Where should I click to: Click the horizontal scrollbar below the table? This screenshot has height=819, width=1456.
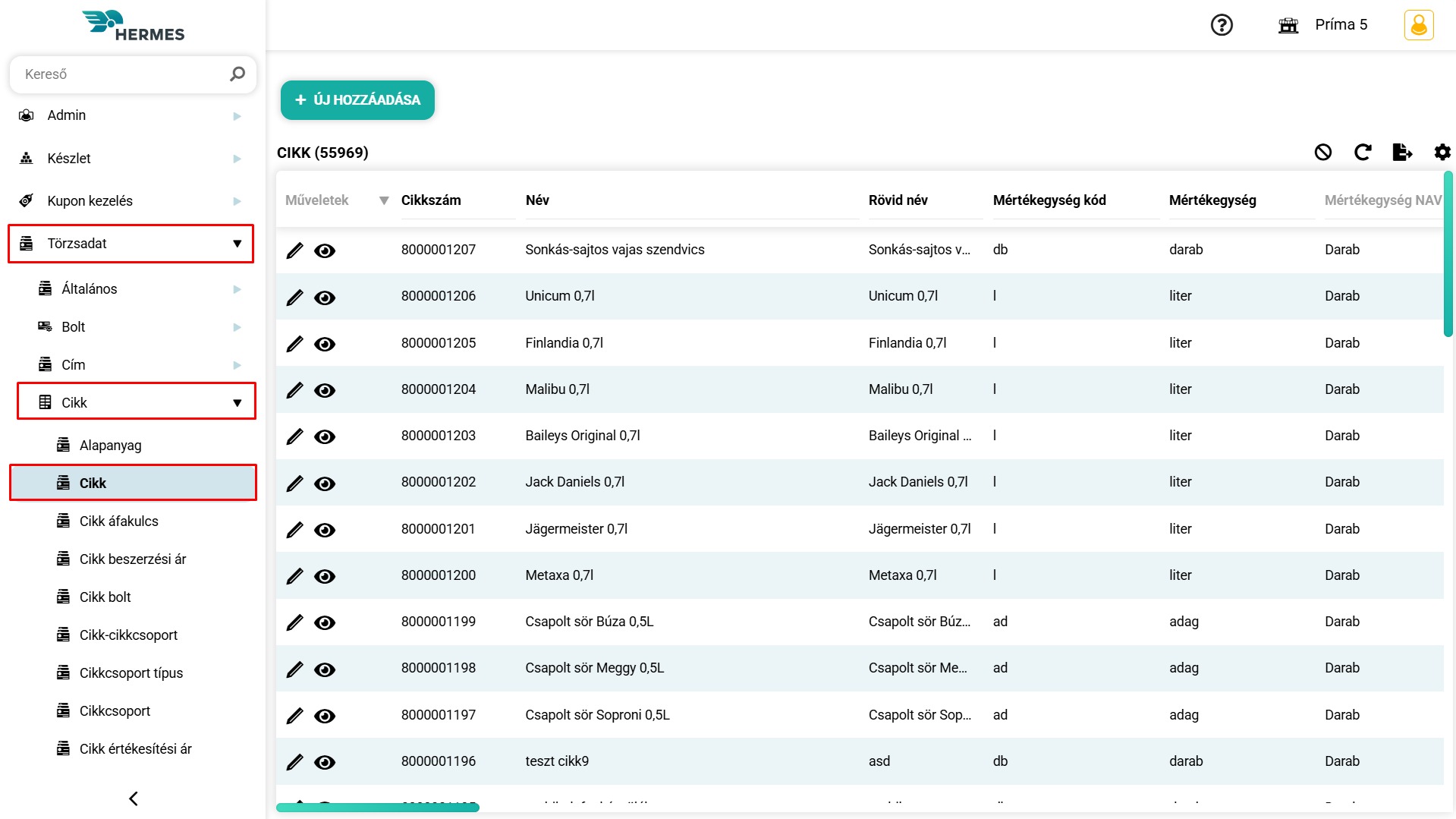[x=378, y=808]
